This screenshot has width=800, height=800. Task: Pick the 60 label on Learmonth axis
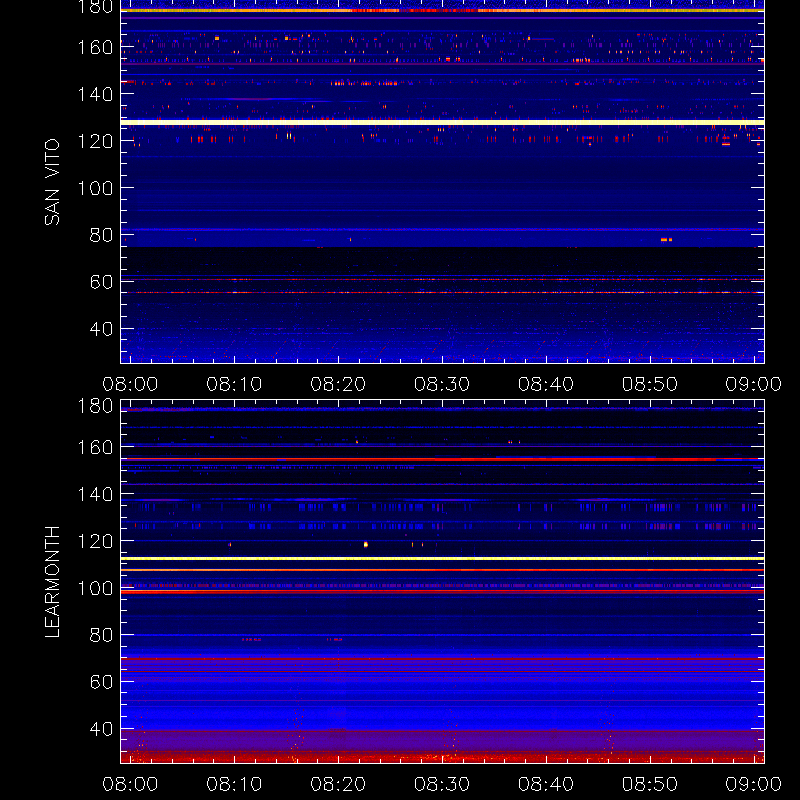point(101,682)
